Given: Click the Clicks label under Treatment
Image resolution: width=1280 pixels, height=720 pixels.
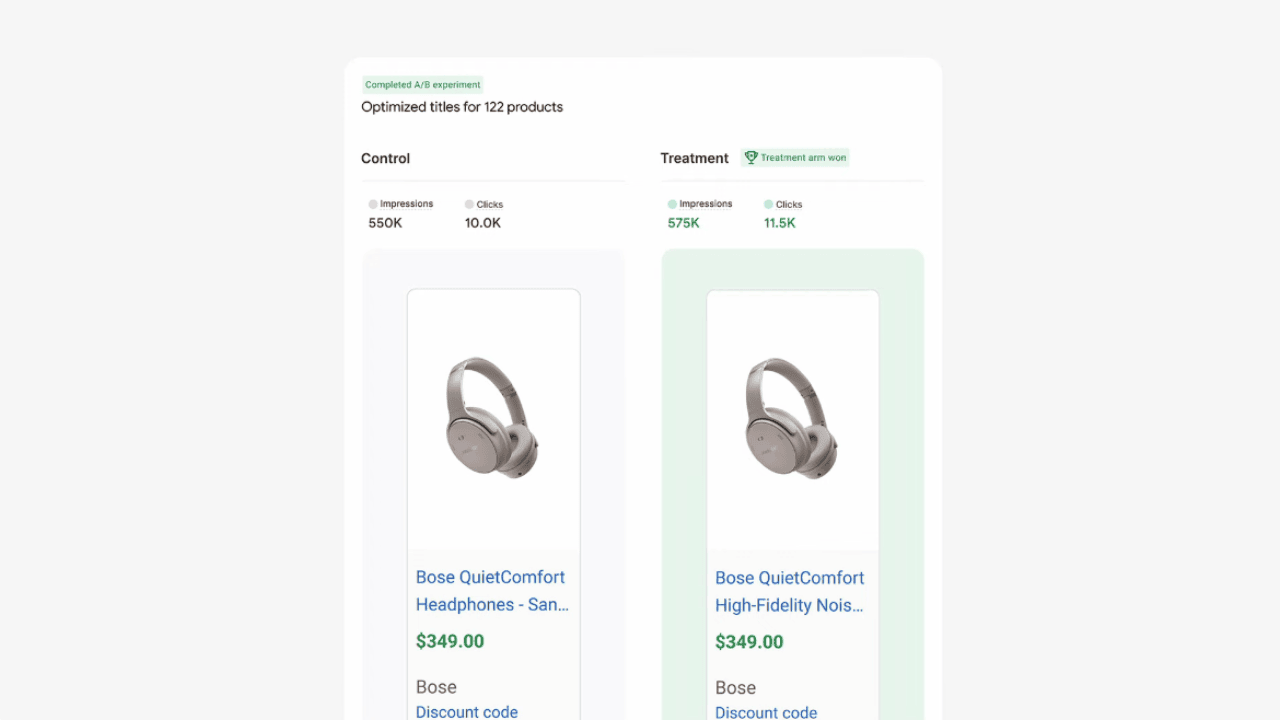Looking at the screenshot, I should pyautogui.click(x=789, y=204).
